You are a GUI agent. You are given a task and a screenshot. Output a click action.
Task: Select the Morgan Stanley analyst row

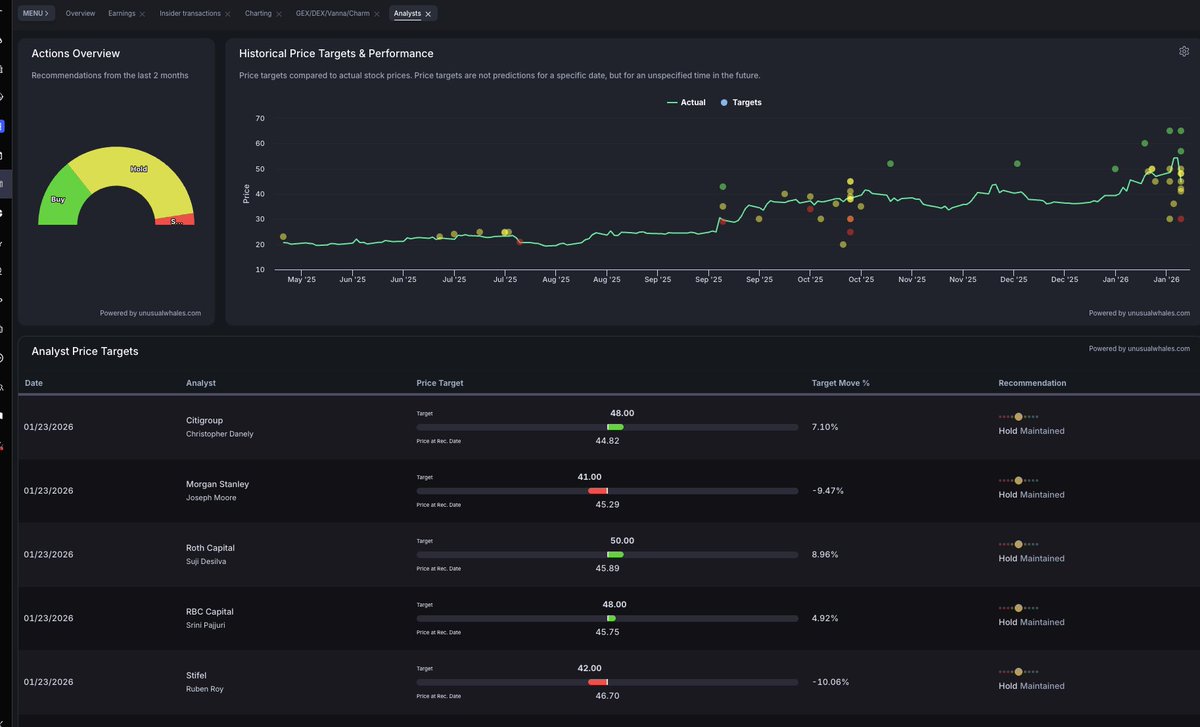pyautogui.click(x=217, y=490)
